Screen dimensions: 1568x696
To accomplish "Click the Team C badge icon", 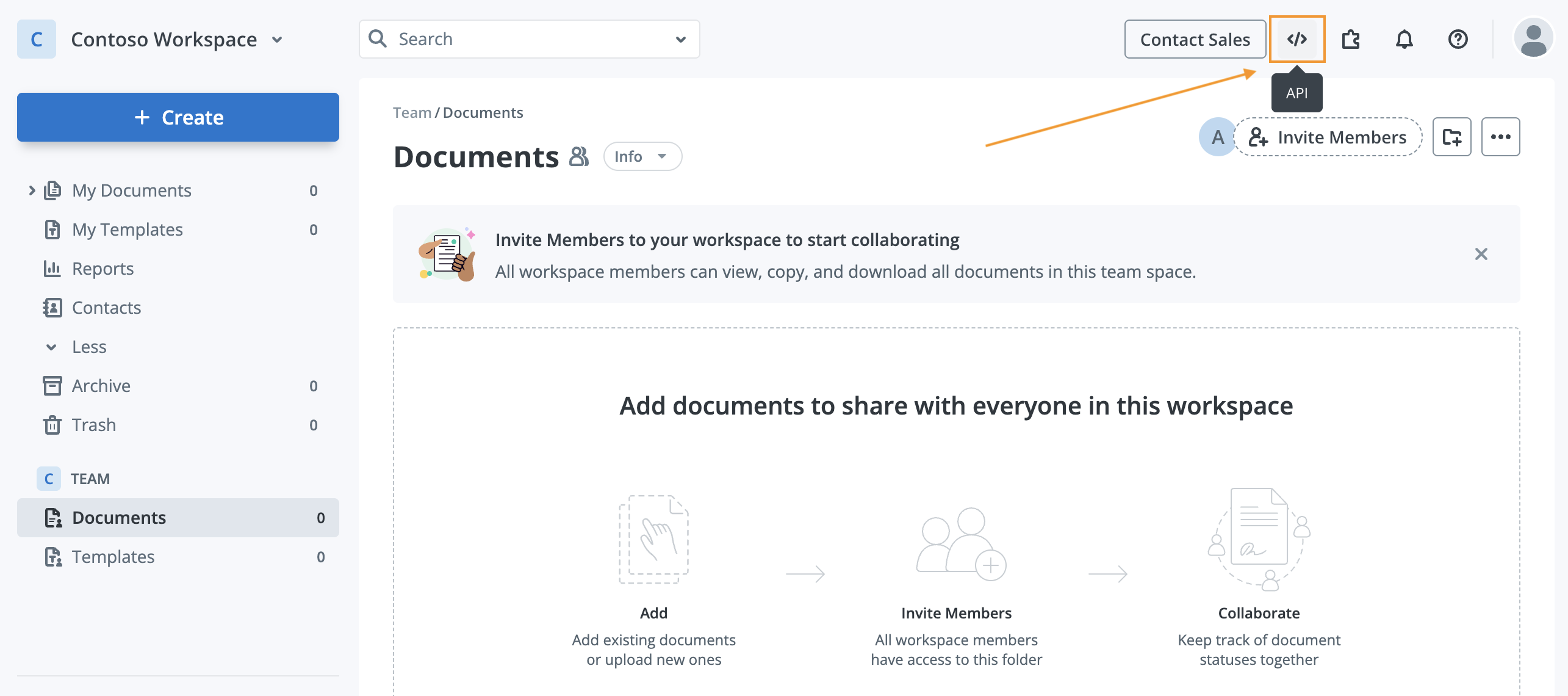I will 49,479.
